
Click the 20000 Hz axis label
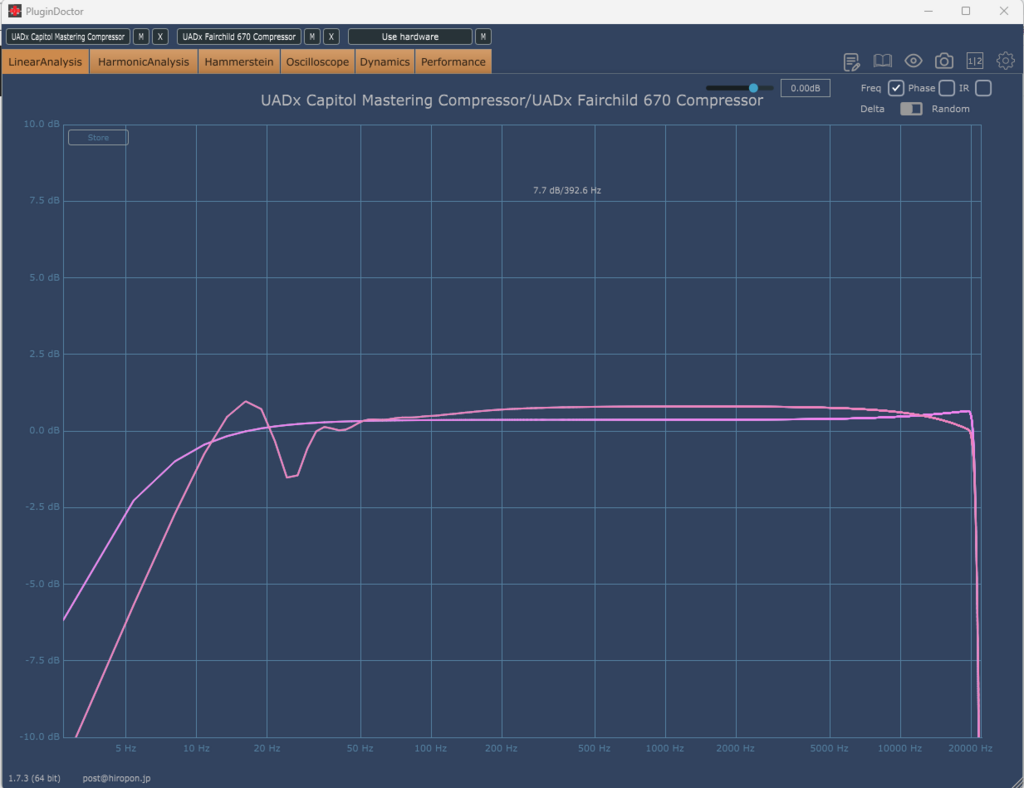(970, 748)
